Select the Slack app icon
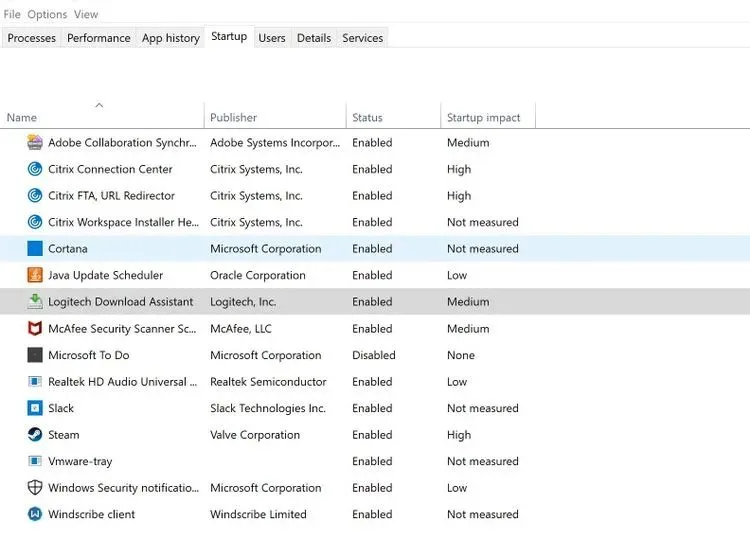 (x=35, y=408)
